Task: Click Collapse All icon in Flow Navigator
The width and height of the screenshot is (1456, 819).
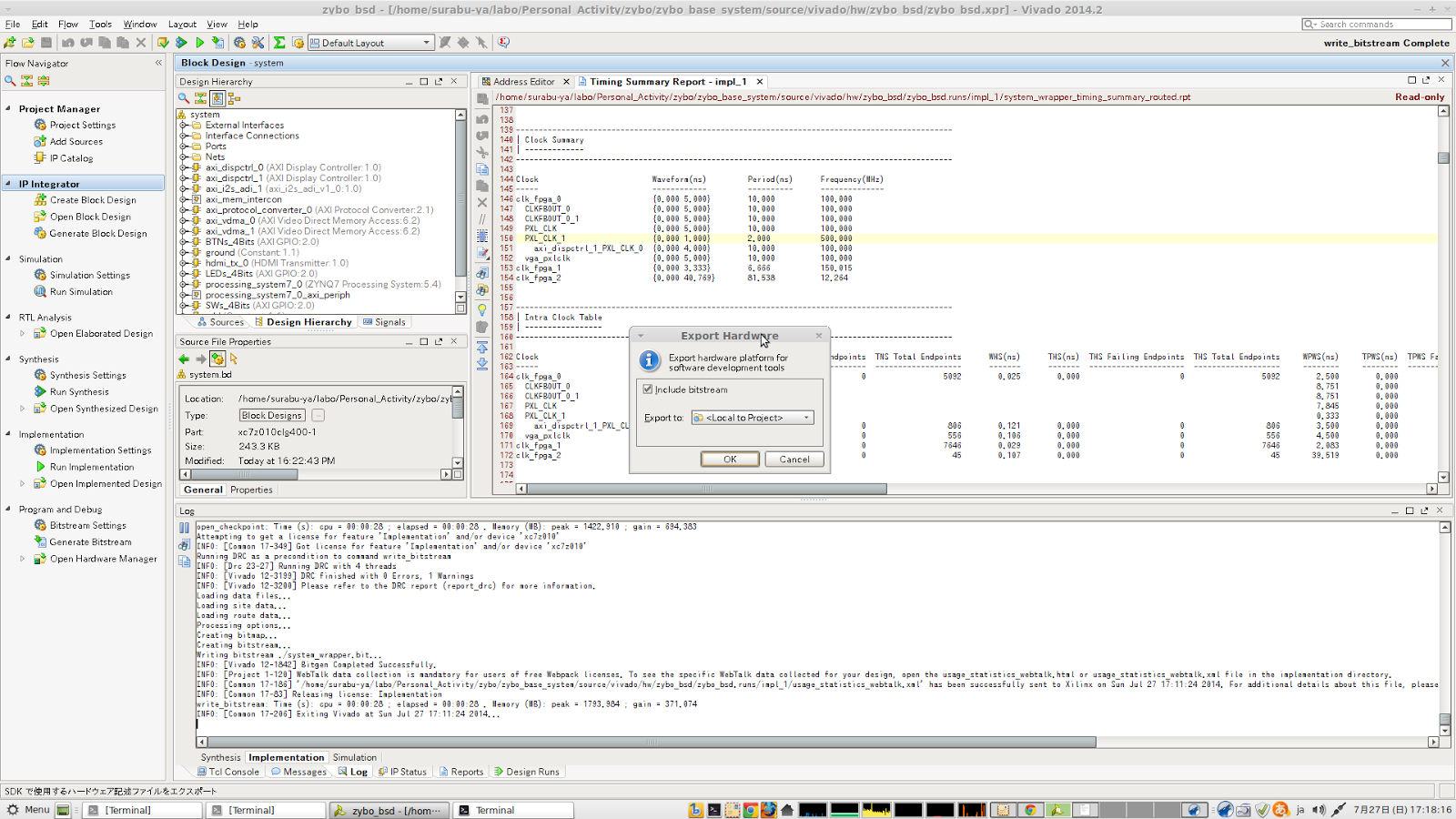Action: [x=26, y=80]
